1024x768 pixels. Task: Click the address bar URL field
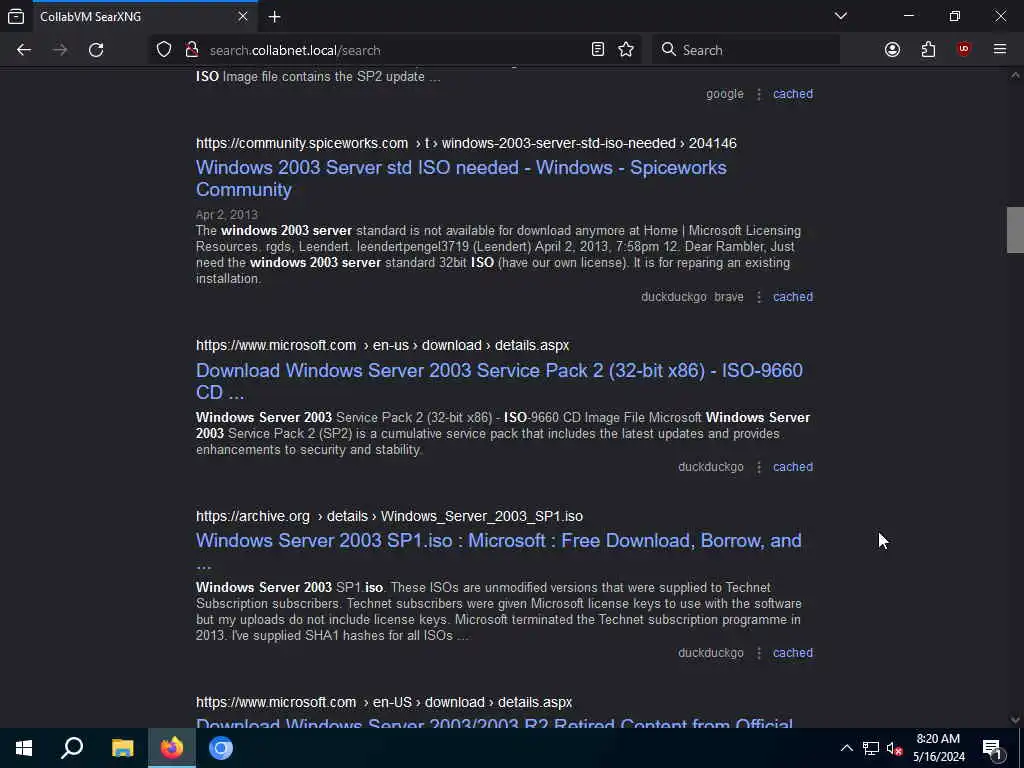click(395, 50)
